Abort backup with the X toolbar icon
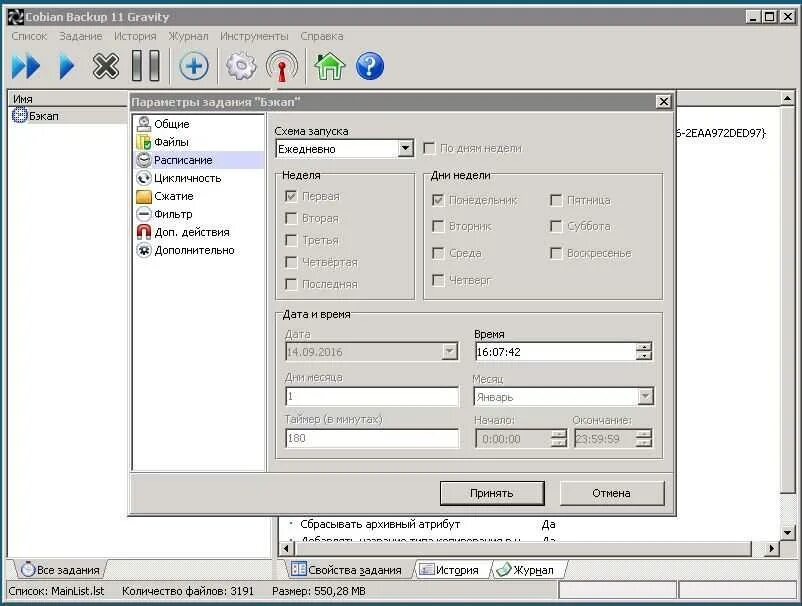The height and width of the screenshot is (606, 802). [106, 66]
